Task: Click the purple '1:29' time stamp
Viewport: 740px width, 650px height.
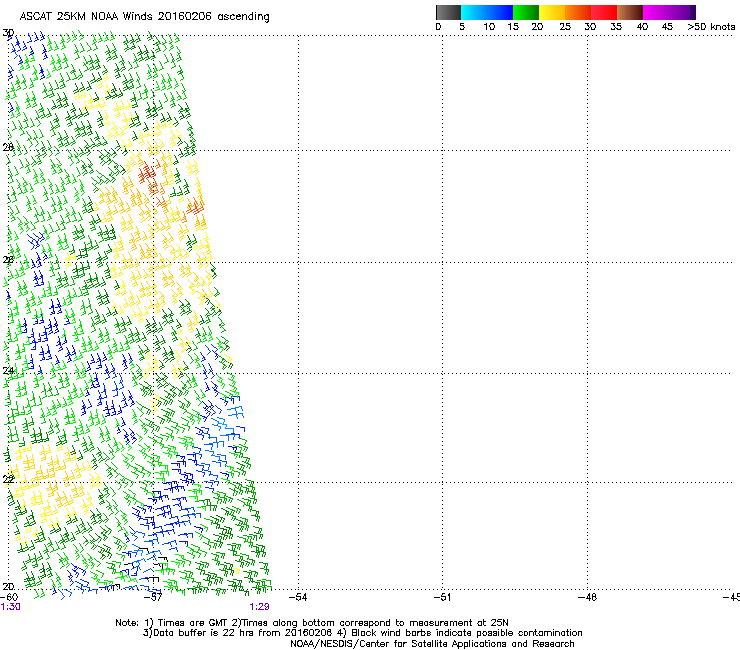Action: pyautogui.click(x=260, y=607)
